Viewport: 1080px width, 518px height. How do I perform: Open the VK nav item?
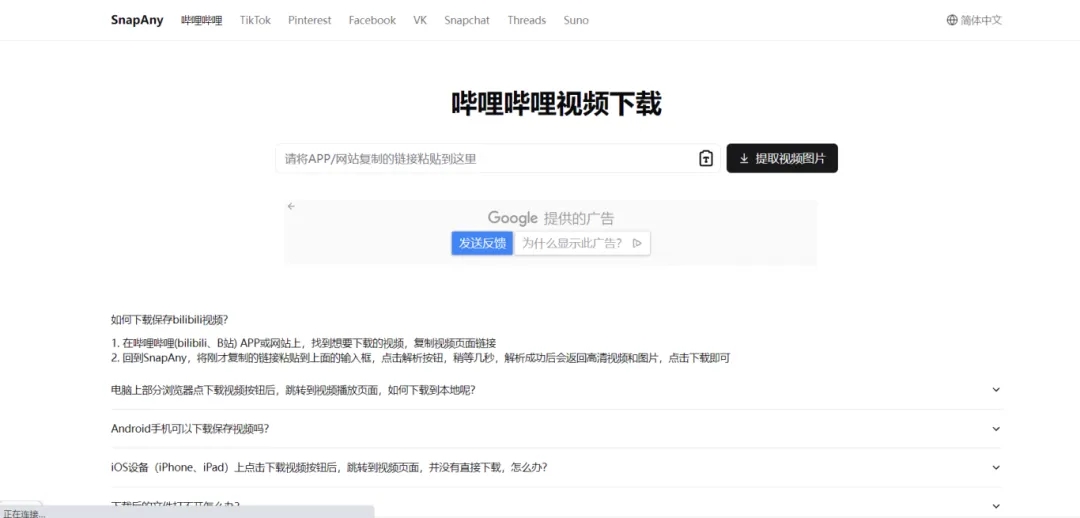(420, 20)
